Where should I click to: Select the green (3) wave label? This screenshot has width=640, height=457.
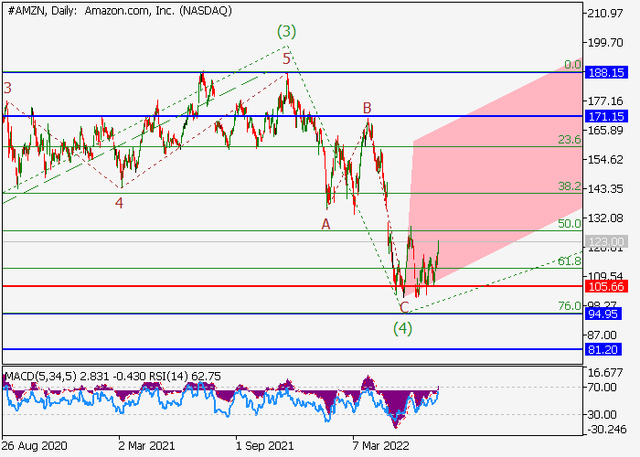point(287,31)
